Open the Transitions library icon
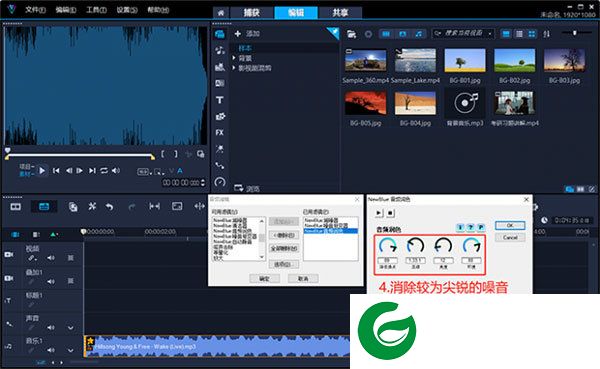The image size is (600, 369). [220, 83]
